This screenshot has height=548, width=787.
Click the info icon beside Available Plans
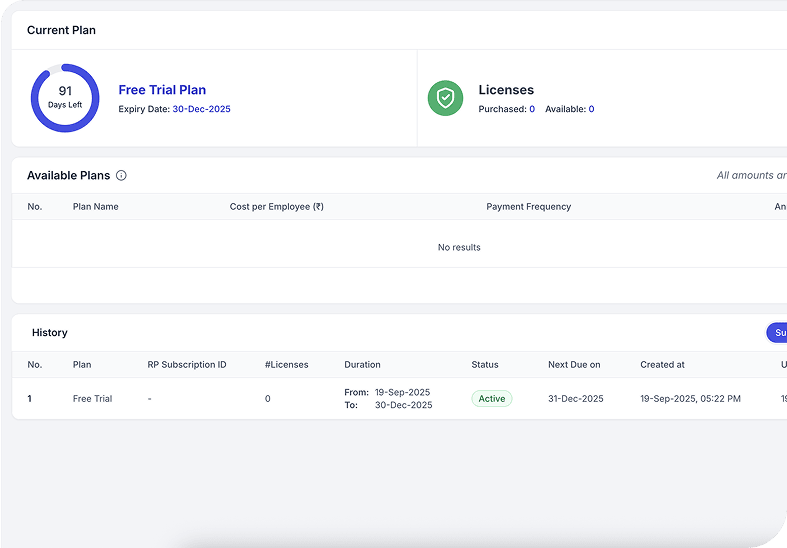(x=121, y=176)
